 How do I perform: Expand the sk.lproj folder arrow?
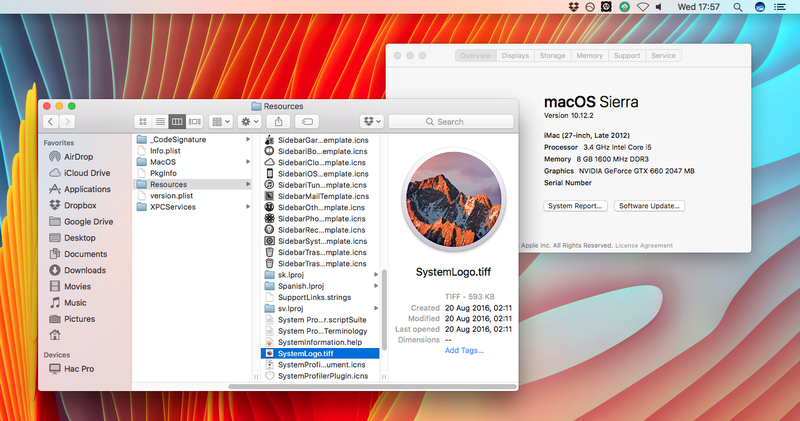(376, 275)
